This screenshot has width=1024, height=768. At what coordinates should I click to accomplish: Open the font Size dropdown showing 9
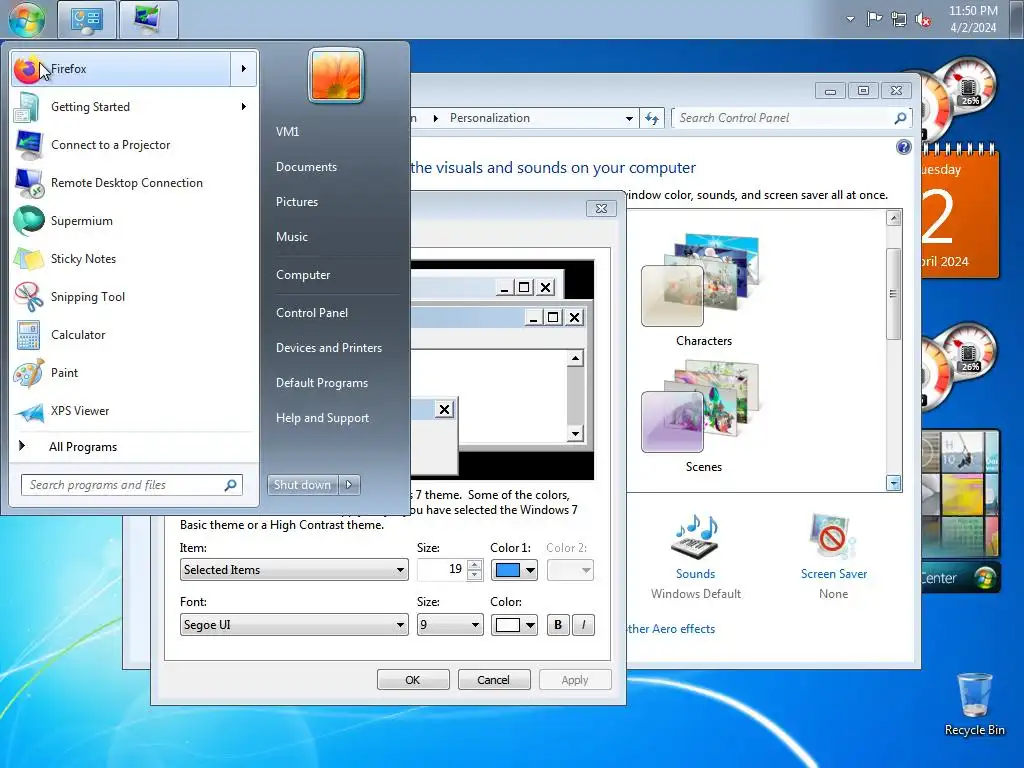(450, 625)
